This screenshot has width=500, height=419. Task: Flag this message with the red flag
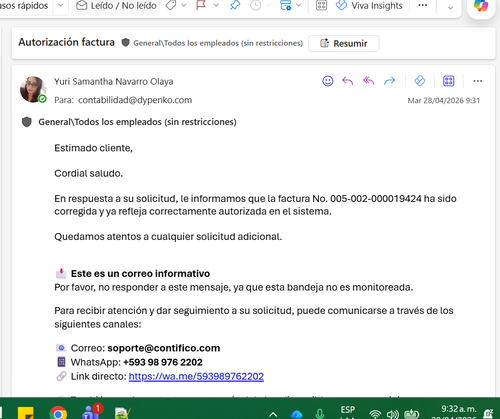click(201, 5)
